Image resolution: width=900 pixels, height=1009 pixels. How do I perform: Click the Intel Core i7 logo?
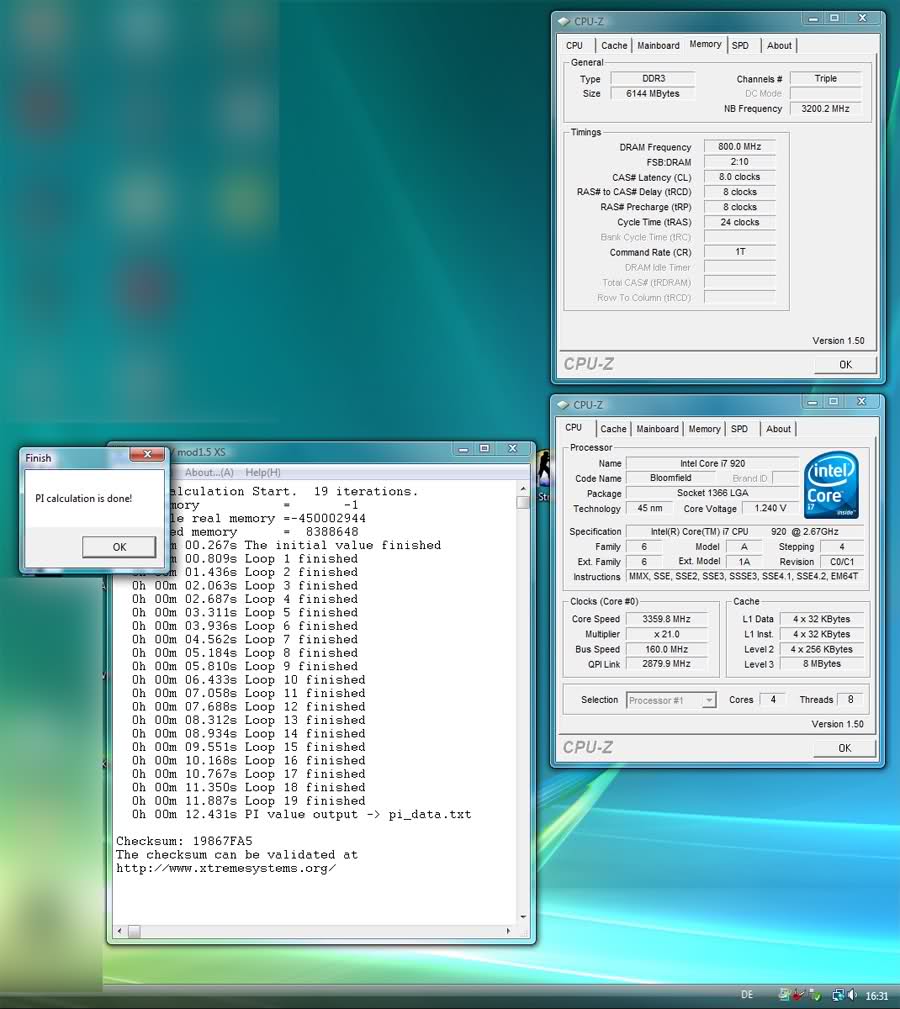[x=831, y=485]
